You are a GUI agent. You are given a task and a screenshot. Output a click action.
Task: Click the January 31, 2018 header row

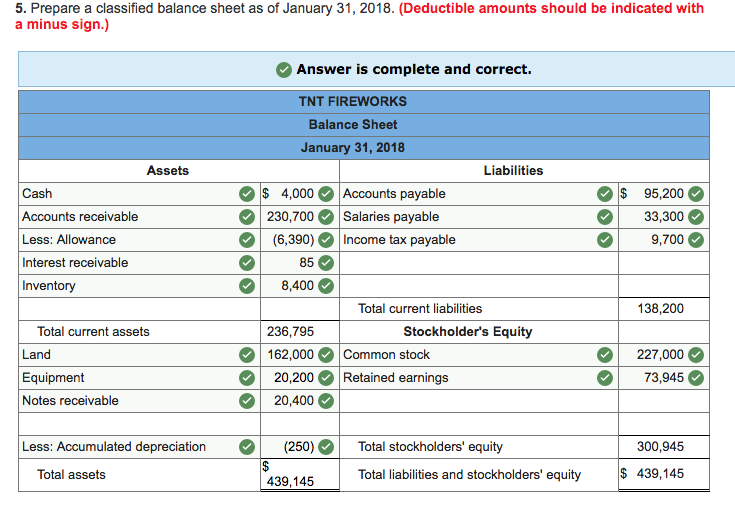tap(364, 148)
